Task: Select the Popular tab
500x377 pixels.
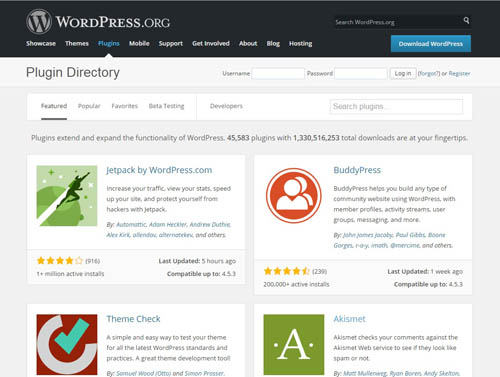Action: 89,106
